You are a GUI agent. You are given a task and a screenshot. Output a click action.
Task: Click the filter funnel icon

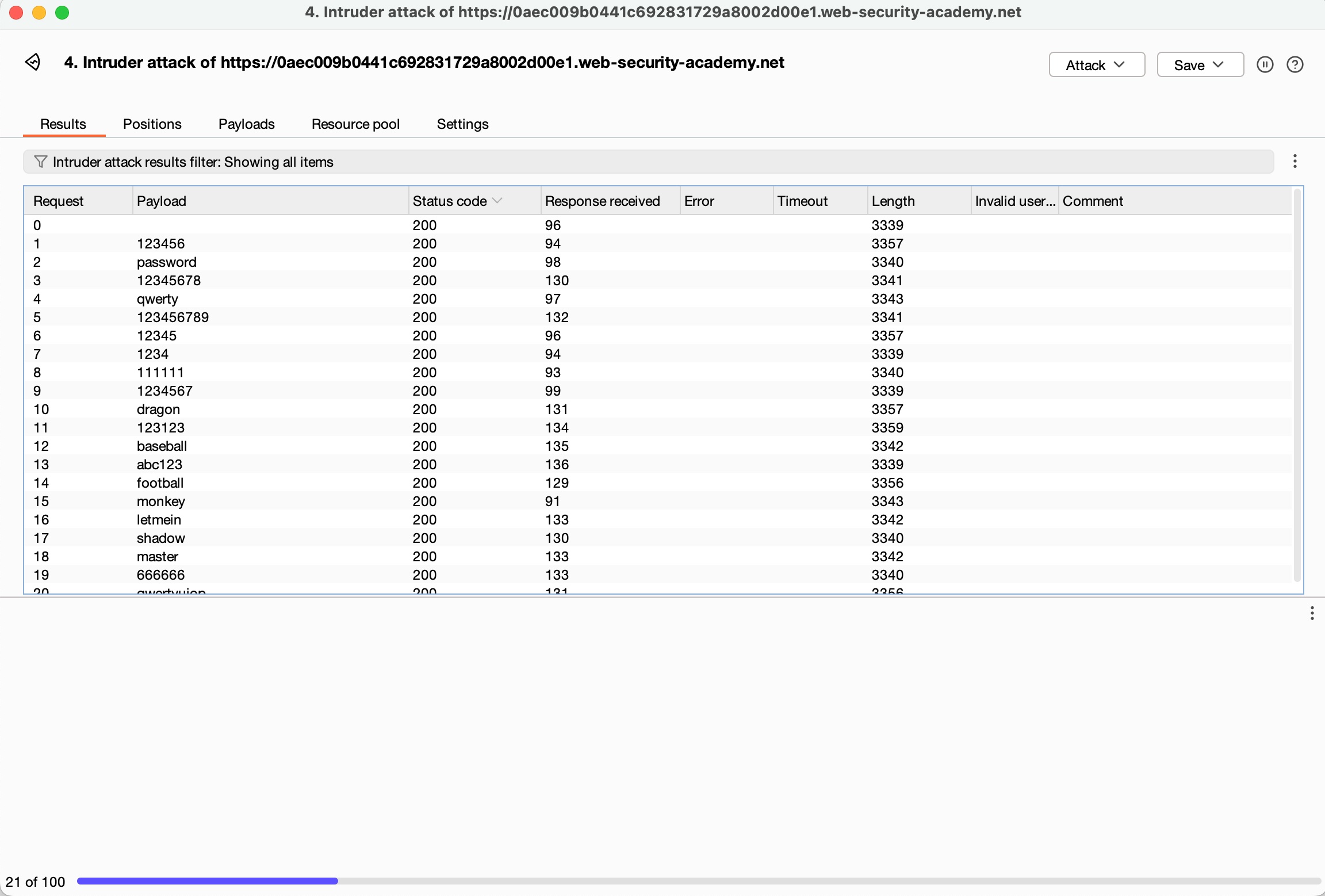40,162
